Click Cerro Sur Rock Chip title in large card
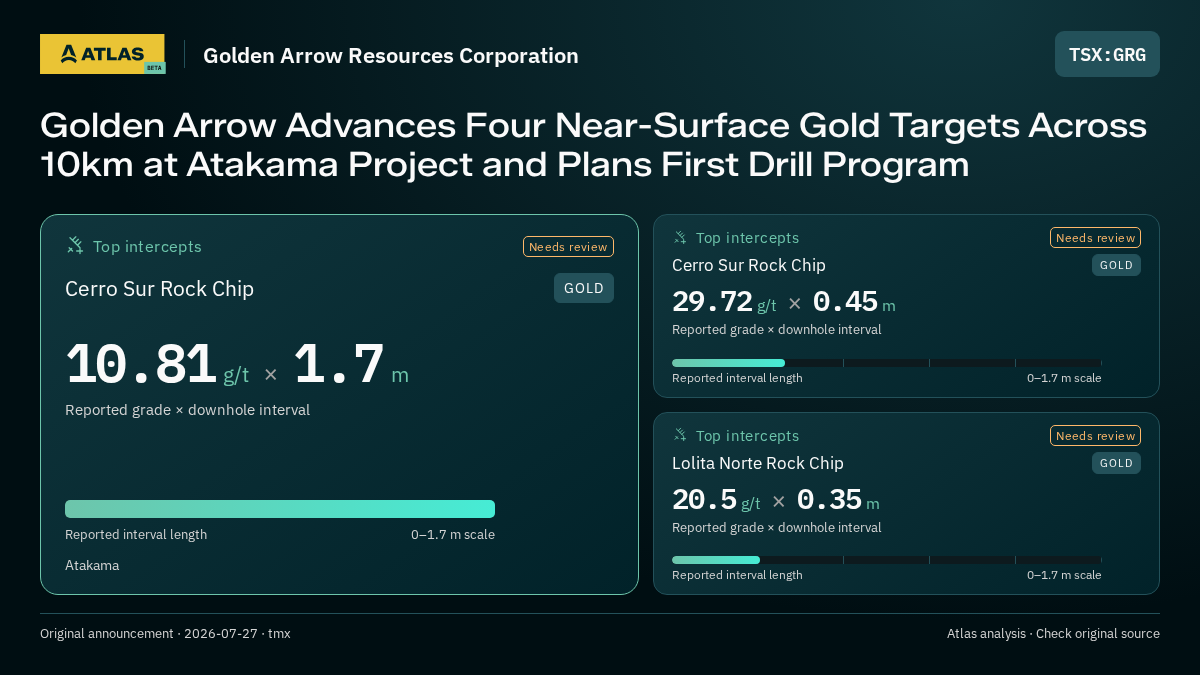1200x675 pixels. [160, 289]
